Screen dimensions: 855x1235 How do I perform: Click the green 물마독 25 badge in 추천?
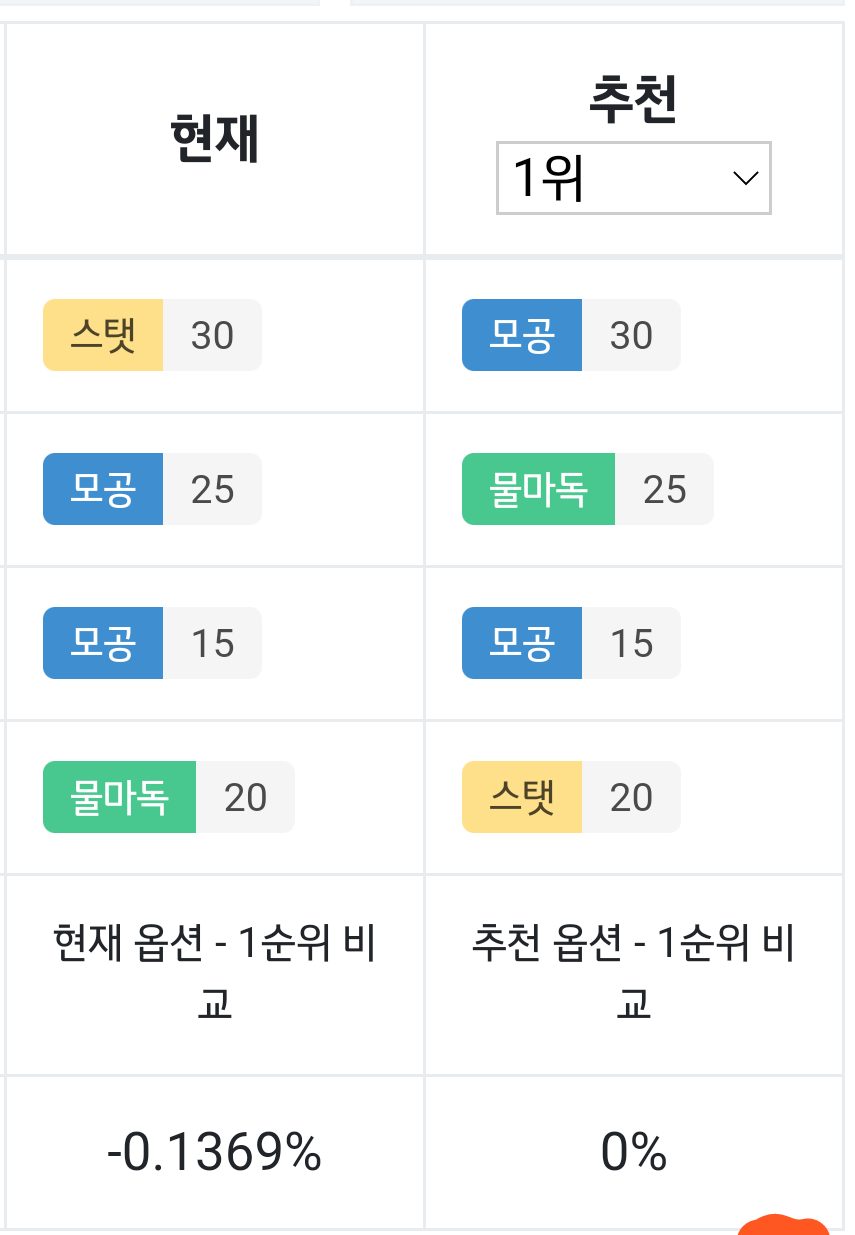coord(587,489)
